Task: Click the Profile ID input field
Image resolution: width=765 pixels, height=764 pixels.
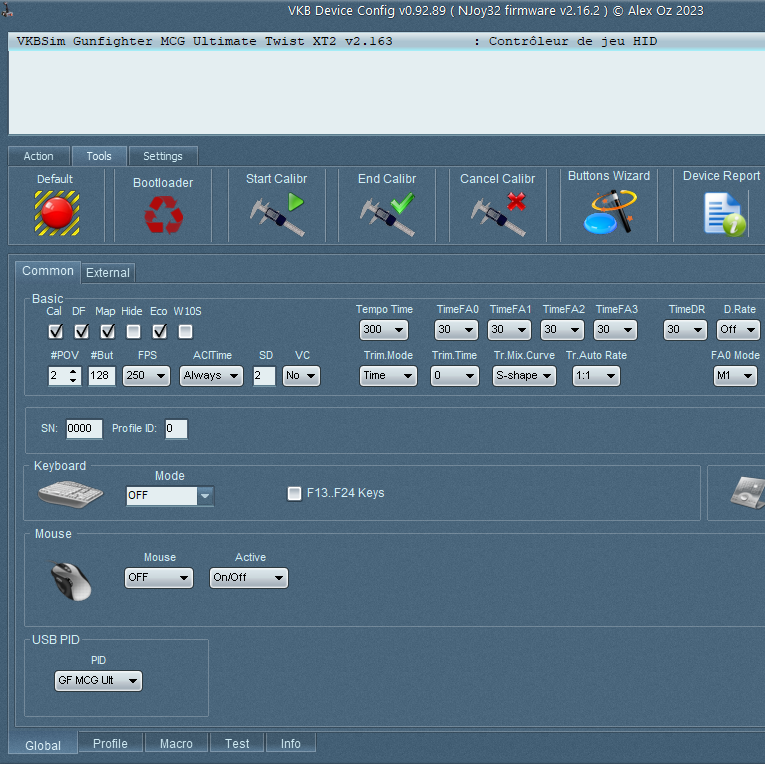Action: (176, 429)
